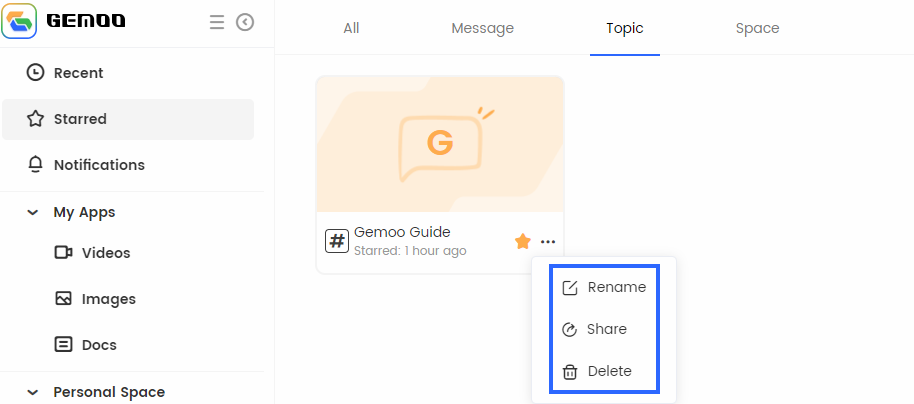The image size is (914, 404).
Task: Choose Rename from the context menu
Action: click(604, 287)
